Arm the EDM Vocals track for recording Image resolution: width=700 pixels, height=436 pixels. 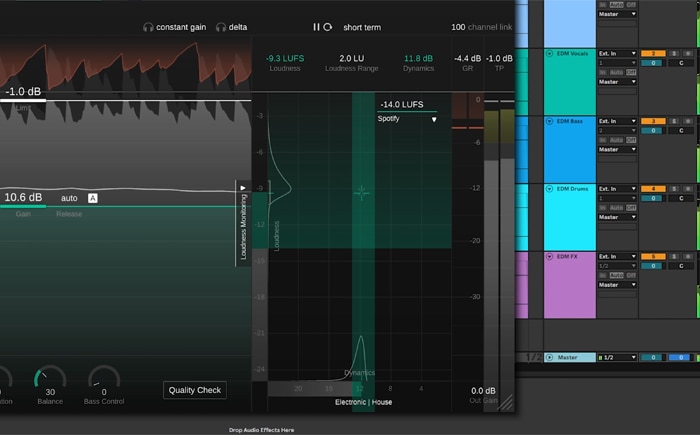[688, 54]
